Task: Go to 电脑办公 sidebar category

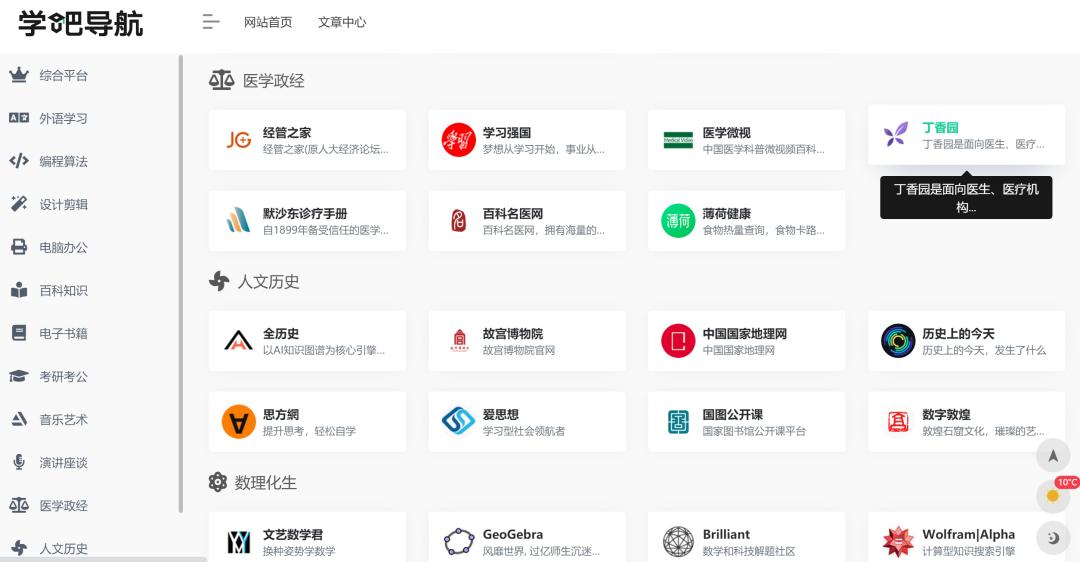Action: click(63, 247)
